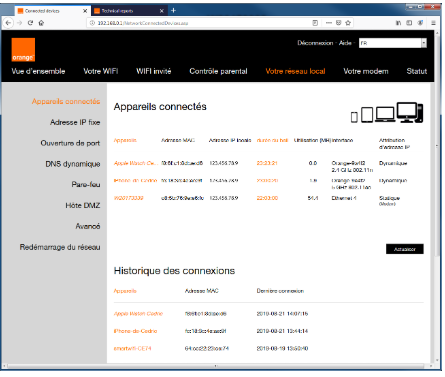Select Contrôle parental menu
Viewport: 445px width, 377px height.
click(218, 71)
